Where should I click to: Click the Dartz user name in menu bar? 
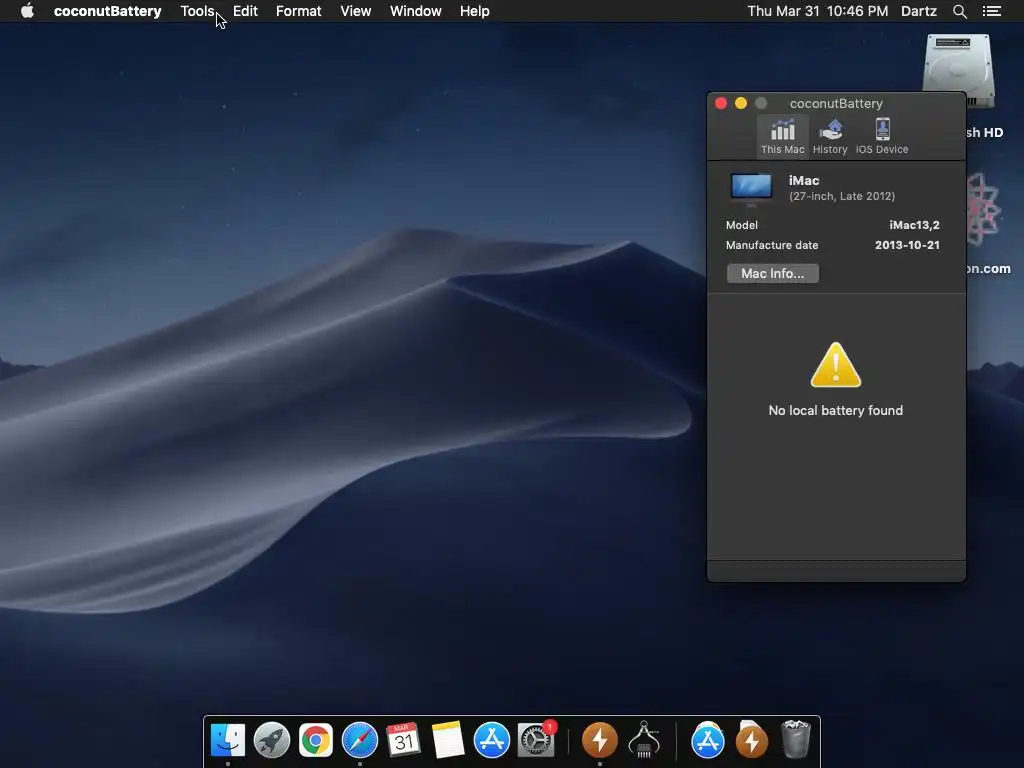click(919, 11)
